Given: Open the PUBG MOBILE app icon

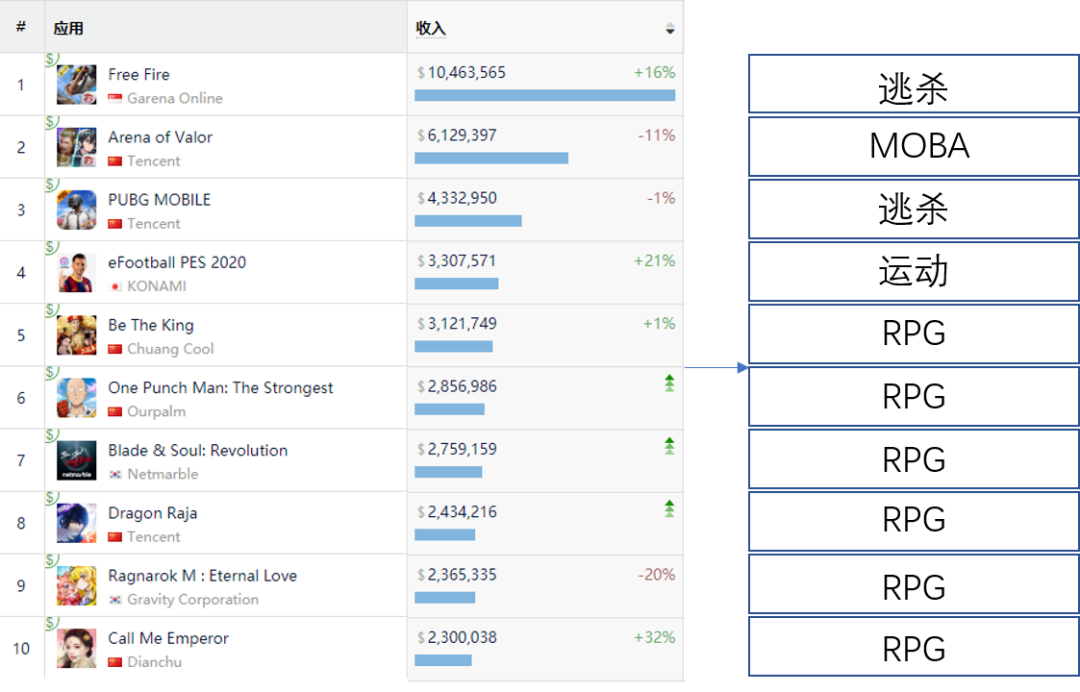Looking at the screenshot, I should [76, 210].
